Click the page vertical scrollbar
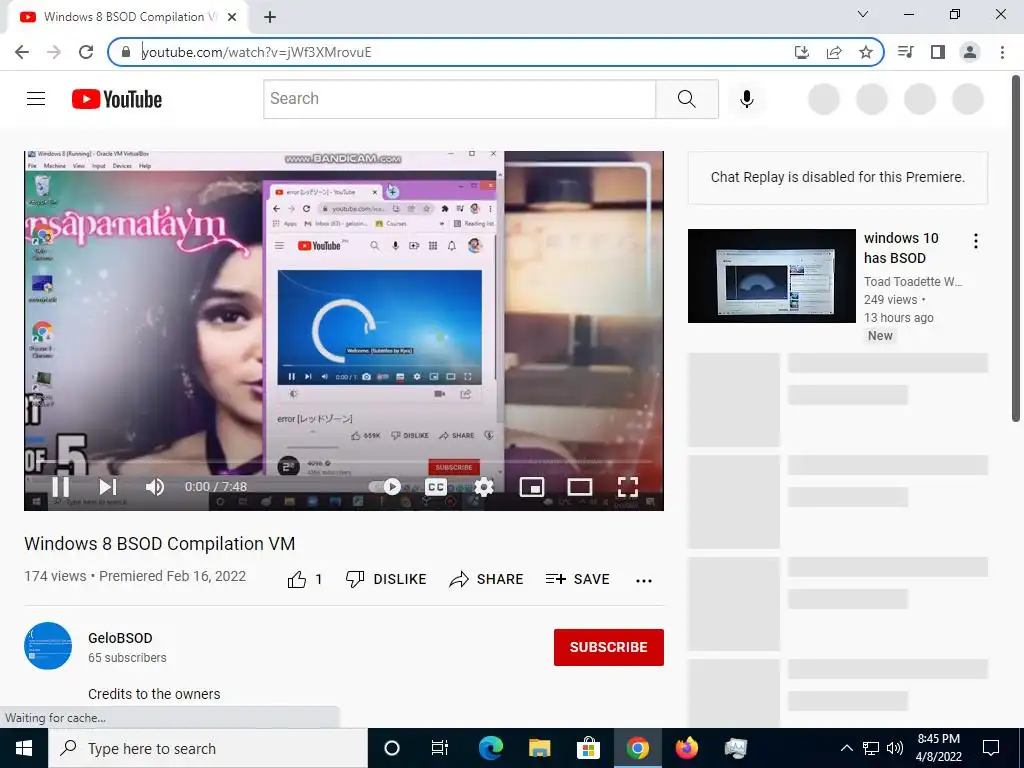Viewport: 1024px width, 768px height. pyautogui.click(x=1017, y=249)
